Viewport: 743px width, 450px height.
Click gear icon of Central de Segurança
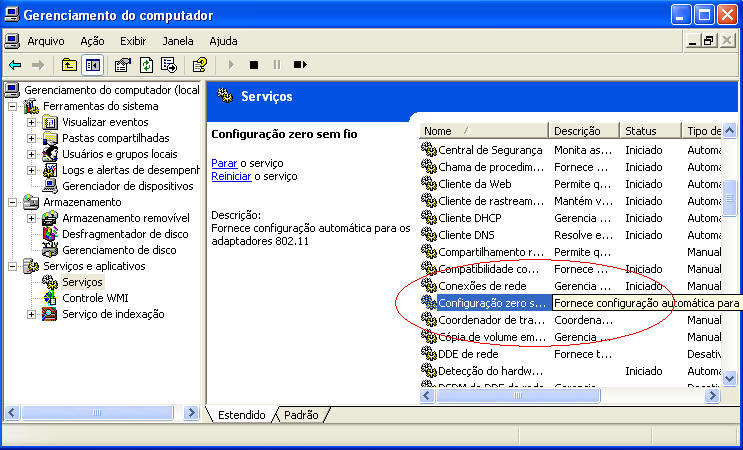tap(428, 150)
